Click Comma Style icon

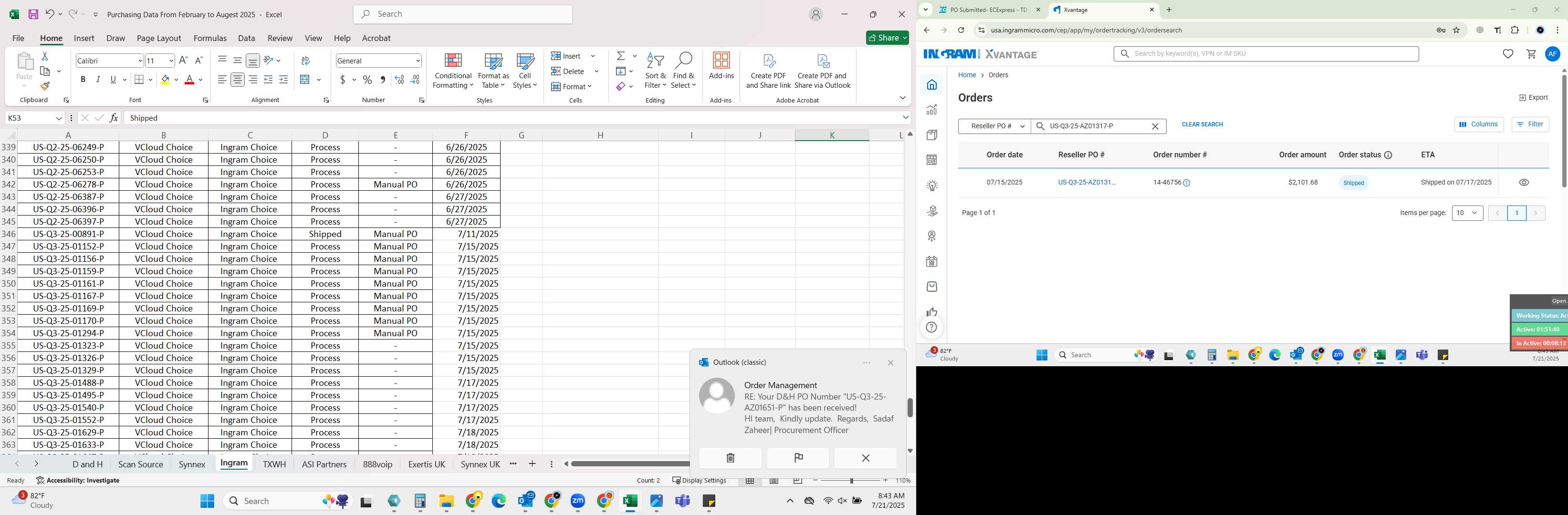382,80
